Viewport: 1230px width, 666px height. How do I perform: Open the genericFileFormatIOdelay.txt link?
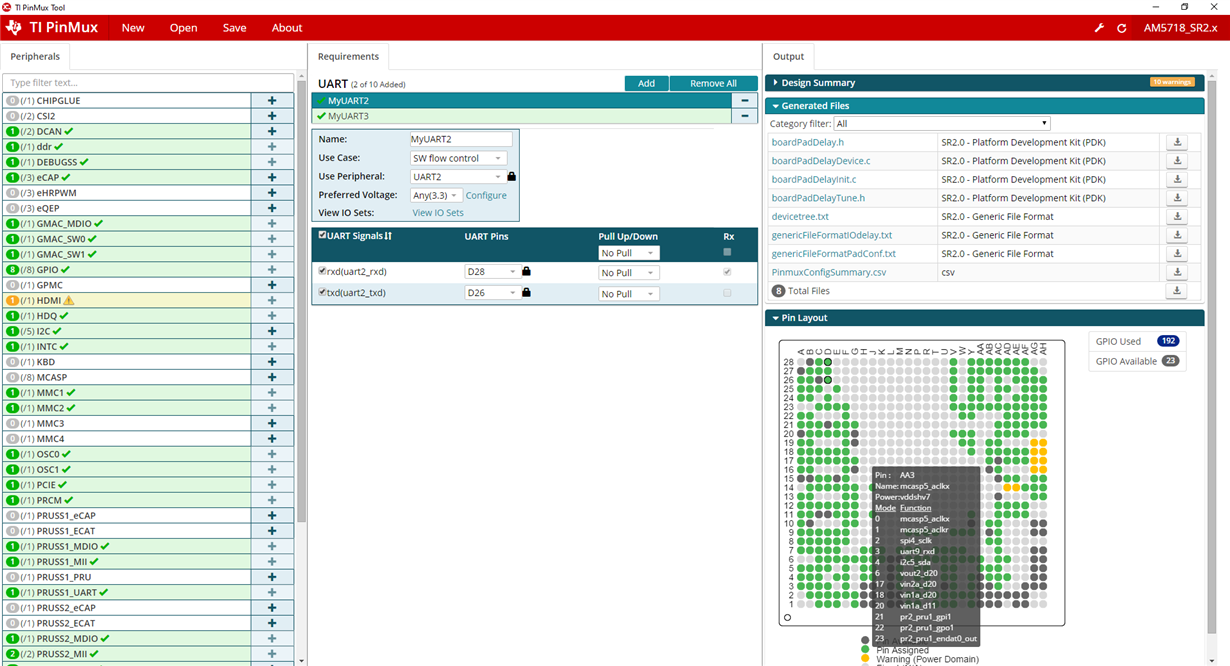[832, 235]
